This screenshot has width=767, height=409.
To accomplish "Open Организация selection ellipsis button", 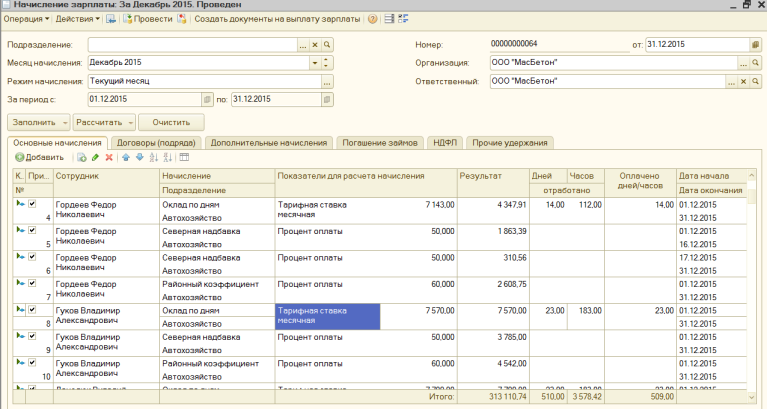I will coord(744,63).
